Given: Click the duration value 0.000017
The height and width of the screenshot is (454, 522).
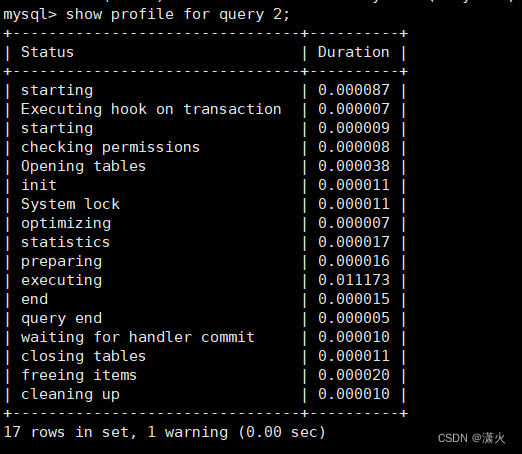Looking at the screenshot, I should pyautogui.click(x=354, y=242).
